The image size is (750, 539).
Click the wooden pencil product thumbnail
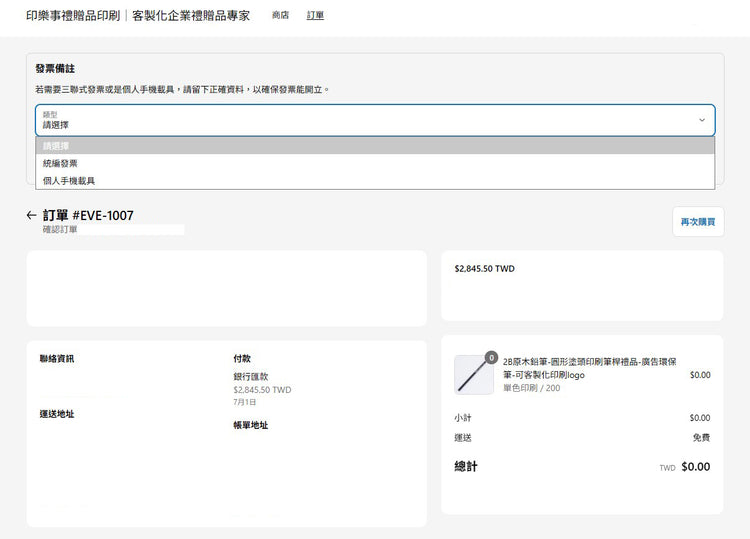pyautogui.click(x=473, y=375)
